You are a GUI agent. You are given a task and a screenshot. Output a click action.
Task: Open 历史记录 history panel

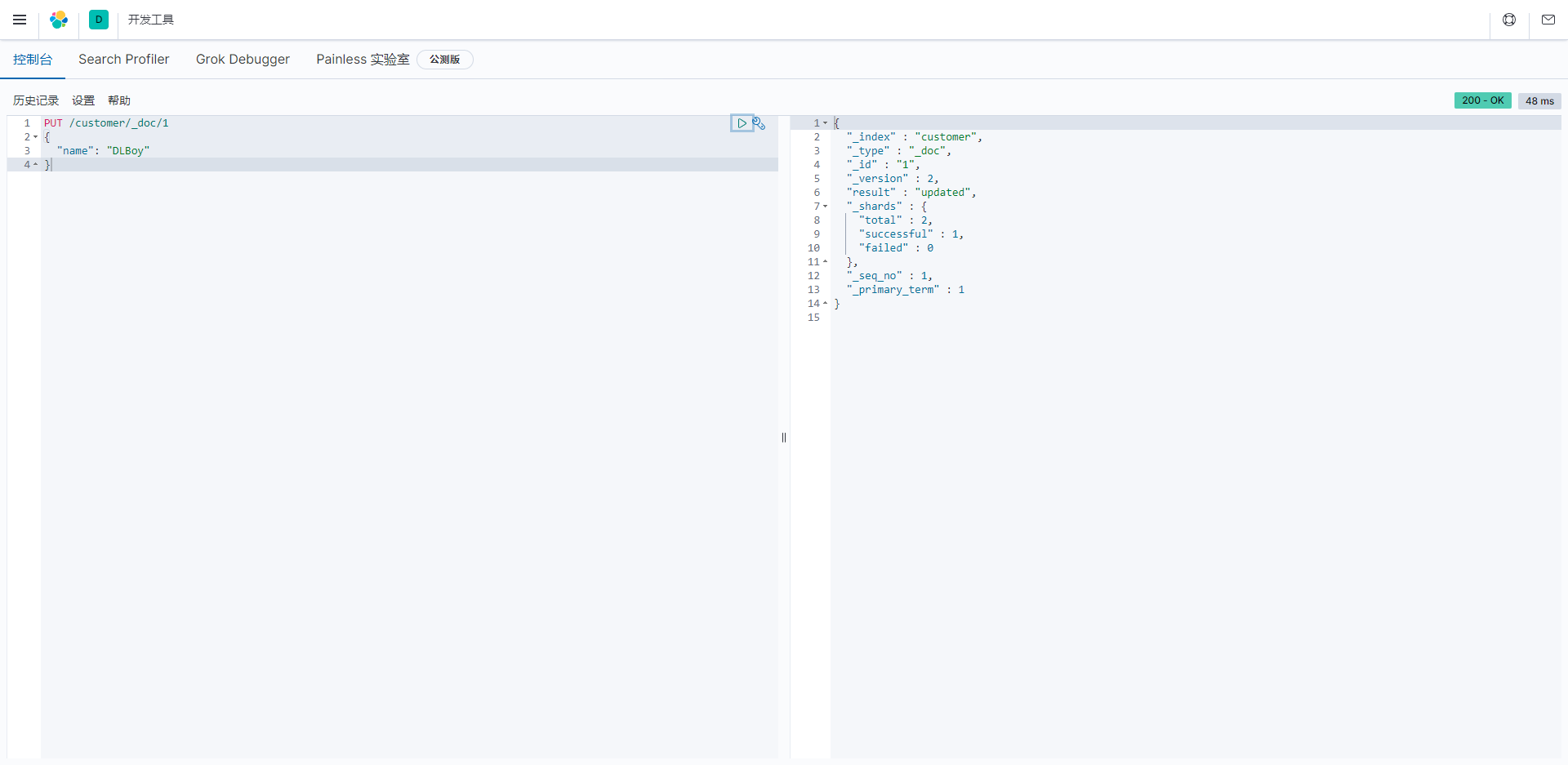click(36, 100)
